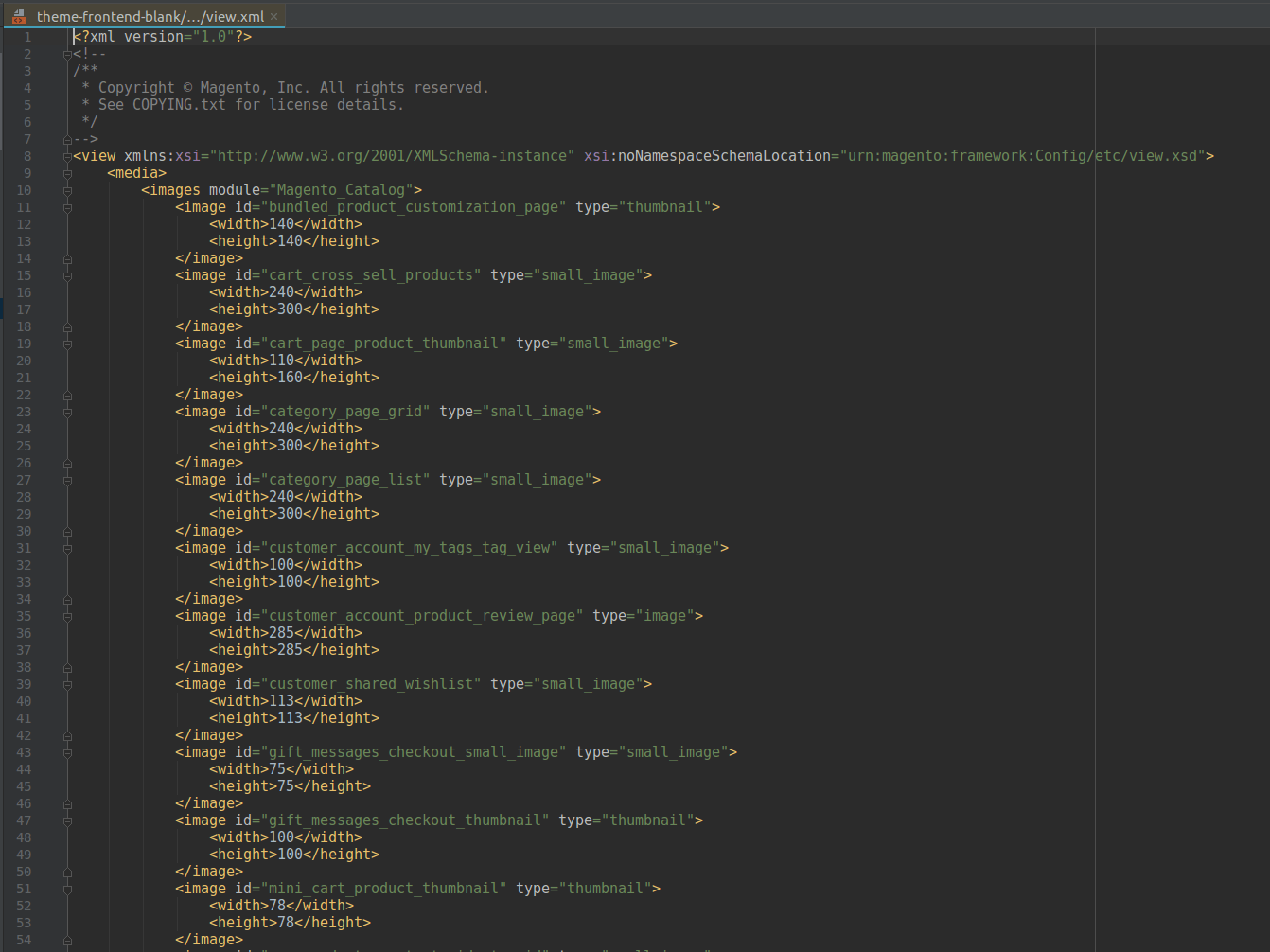This screenshot has height=952, width=1270.
Task: Collapse the cart_page_product_thumbnail image block
Action: point(67,344)
